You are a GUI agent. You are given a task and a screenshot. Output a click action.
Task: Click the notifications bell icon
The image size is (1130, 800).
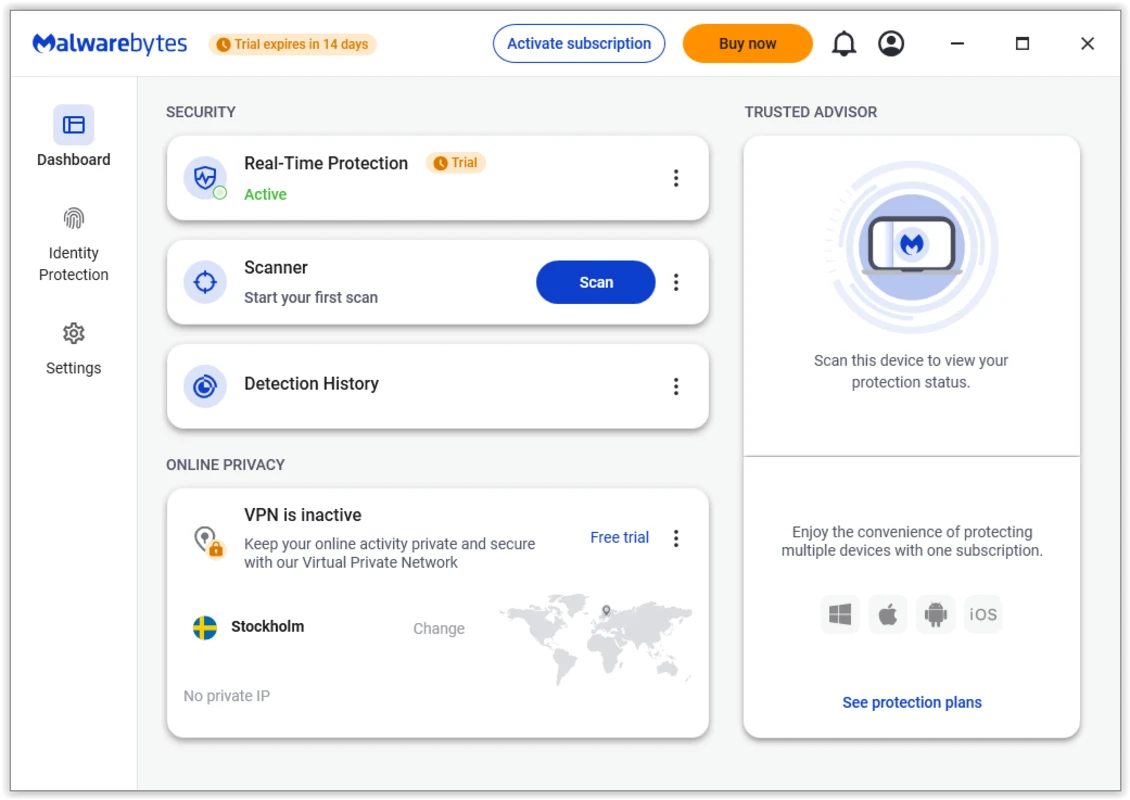844,43
